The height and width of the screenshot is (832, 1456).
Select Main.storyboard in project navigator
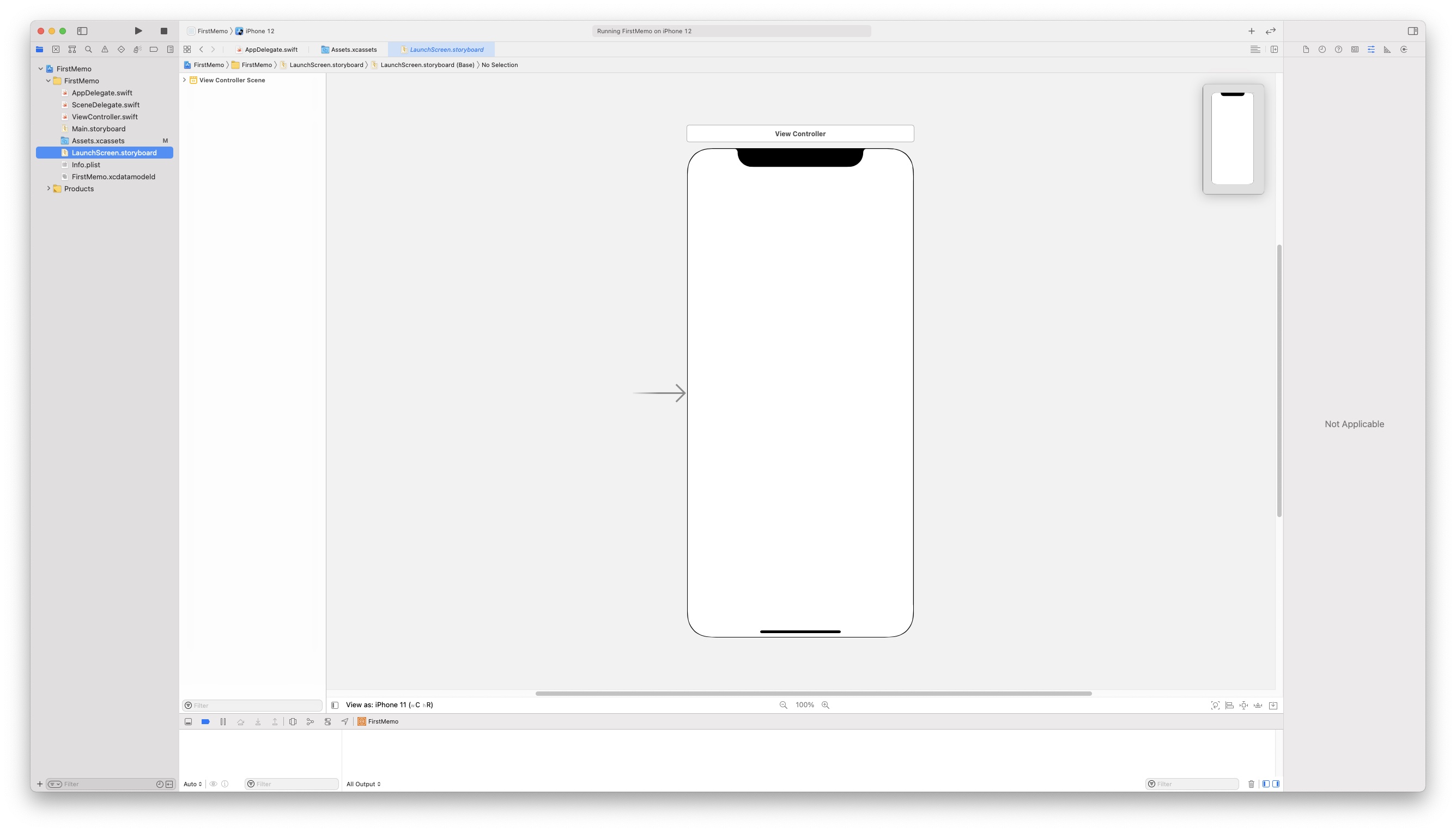click(x=98, y=129)
